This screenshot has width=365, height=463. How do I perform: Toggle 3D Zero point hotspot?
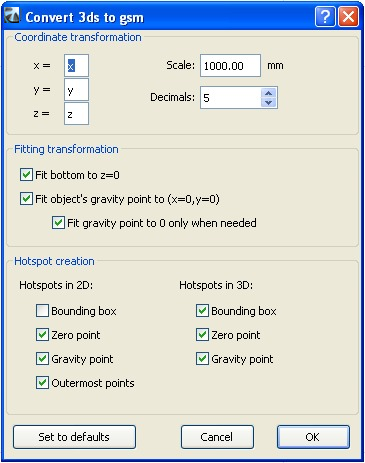[x=202, y=335]
